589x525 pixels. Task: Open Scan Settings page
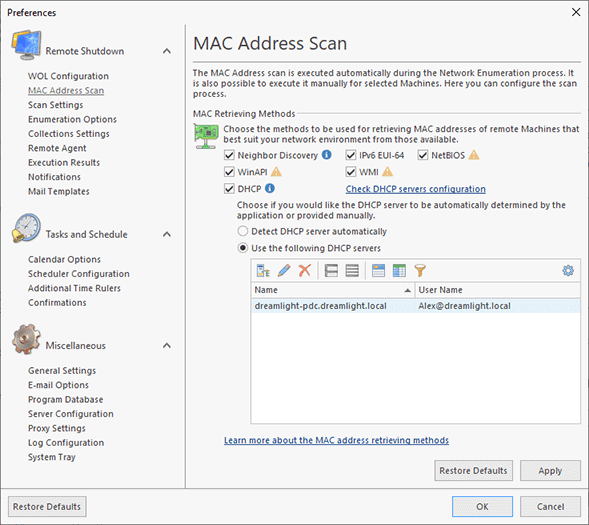coord(56,105)
